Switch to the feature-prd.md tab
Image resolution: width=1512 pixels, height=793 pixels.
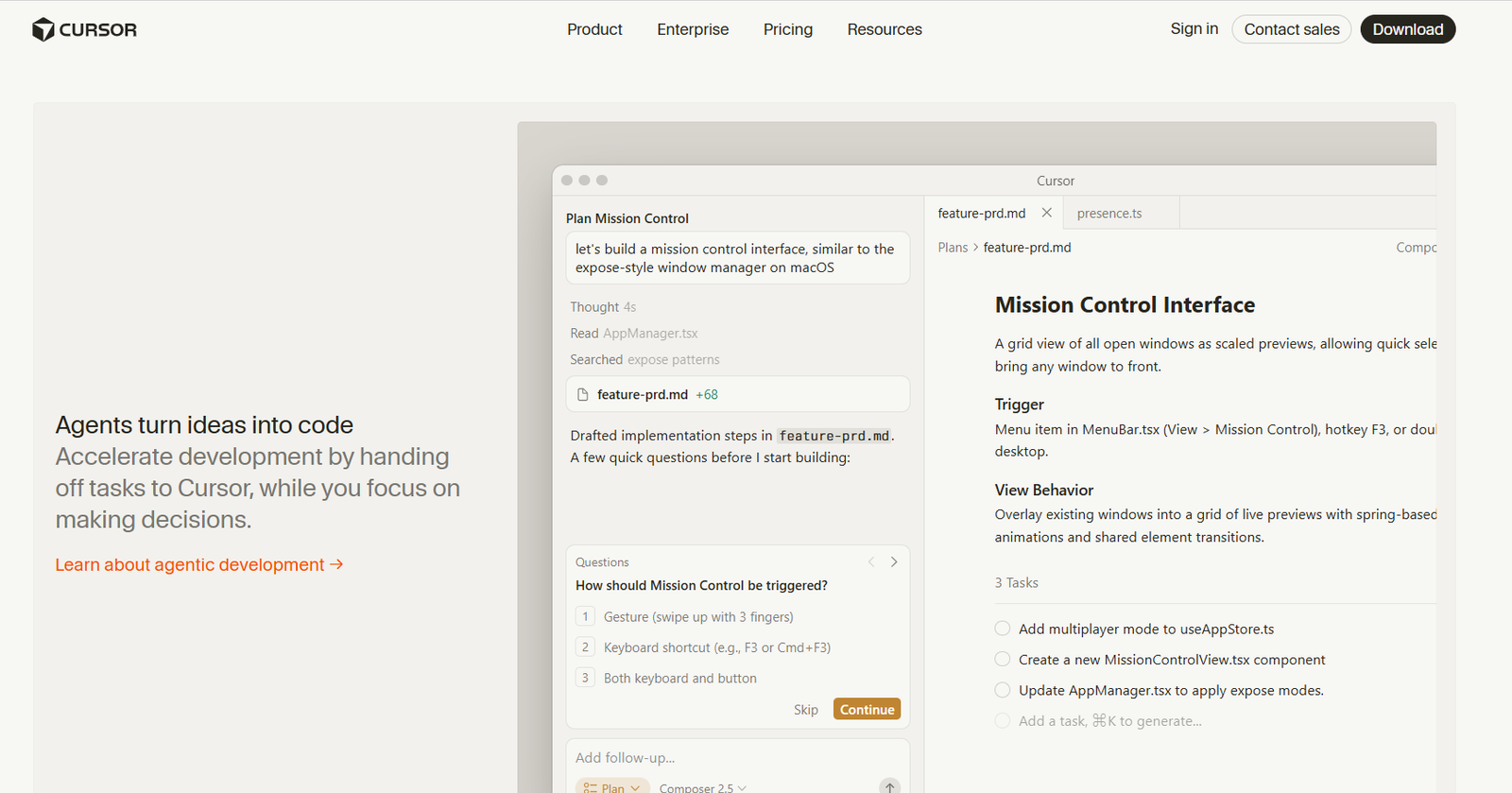click(x=982, y=214)
